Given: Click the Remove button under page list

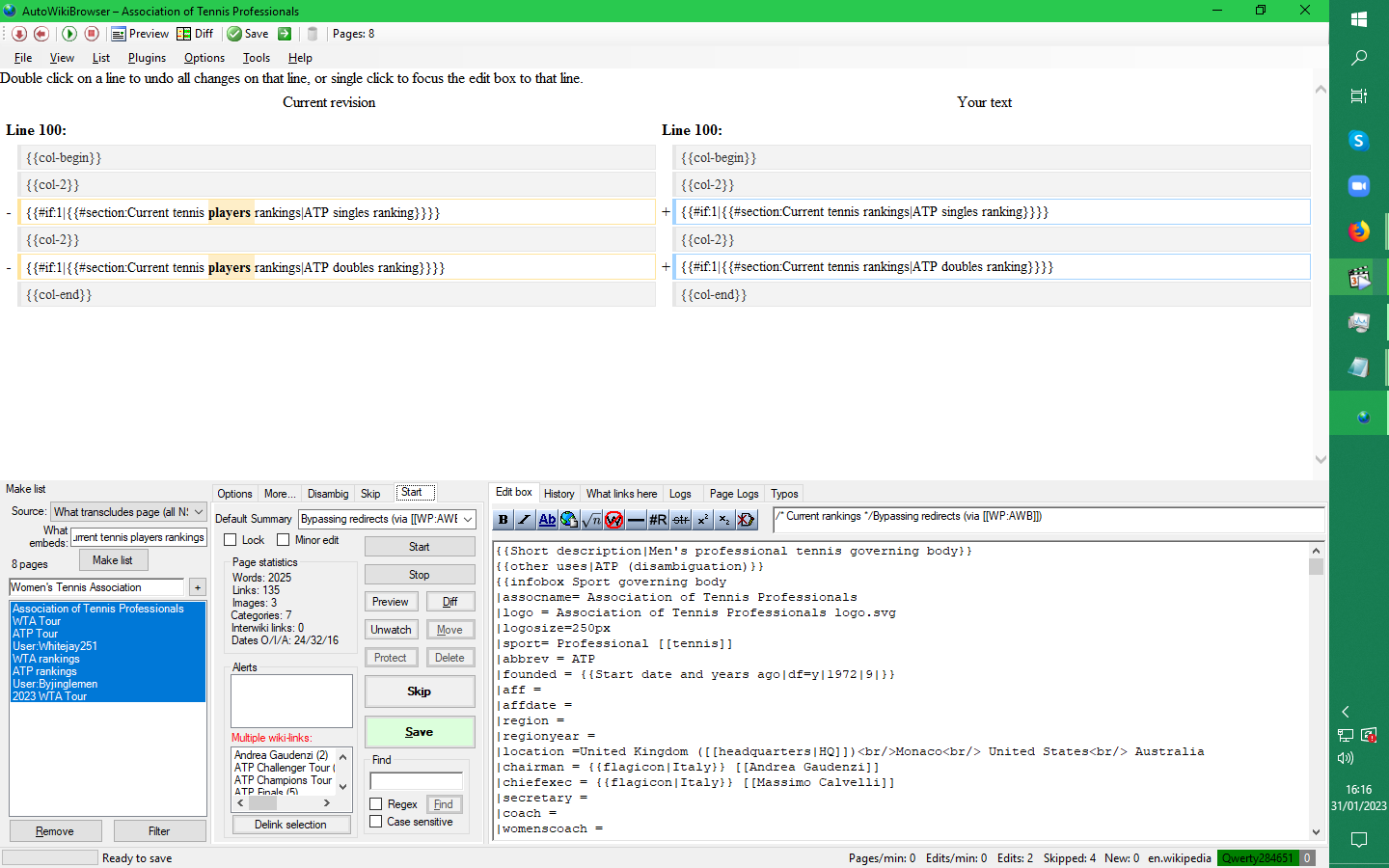Looking at the screenshot, I should click(54, 831).
